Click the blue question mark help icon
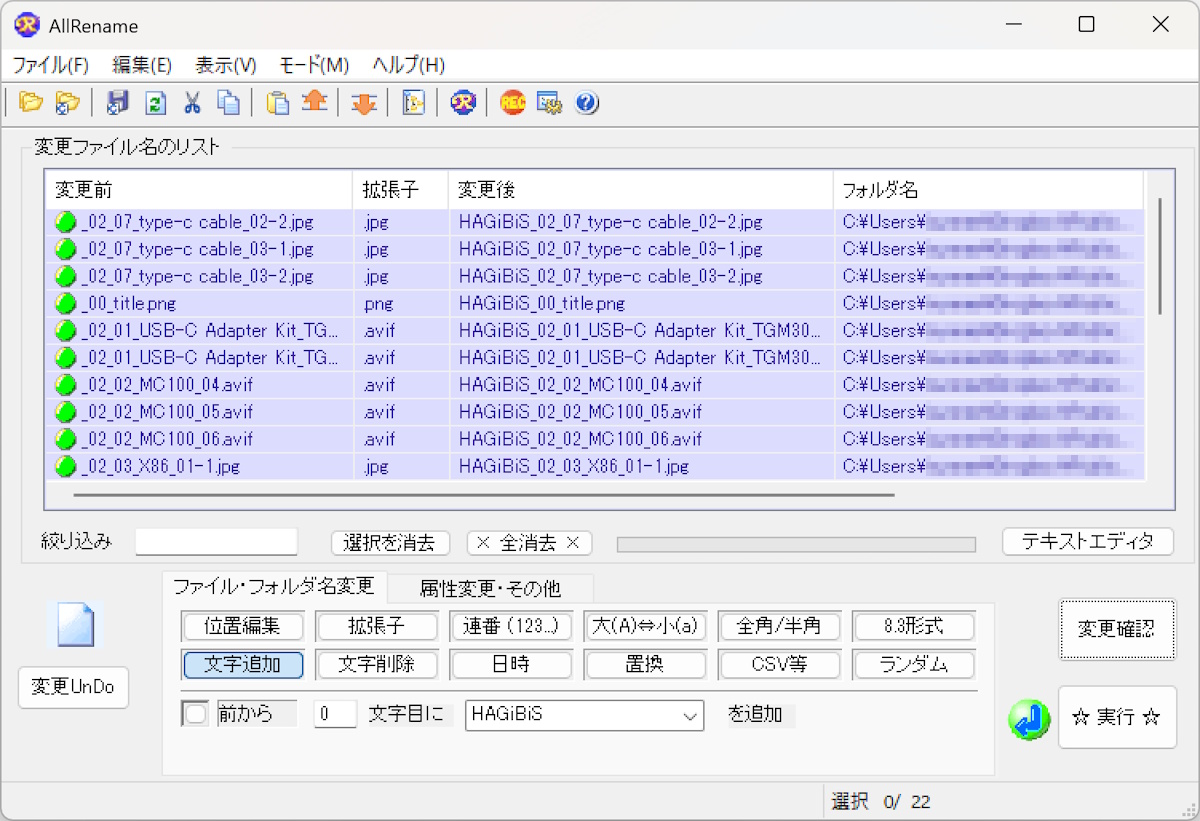This screenshot has width=1200, height=821. (587, 103)
